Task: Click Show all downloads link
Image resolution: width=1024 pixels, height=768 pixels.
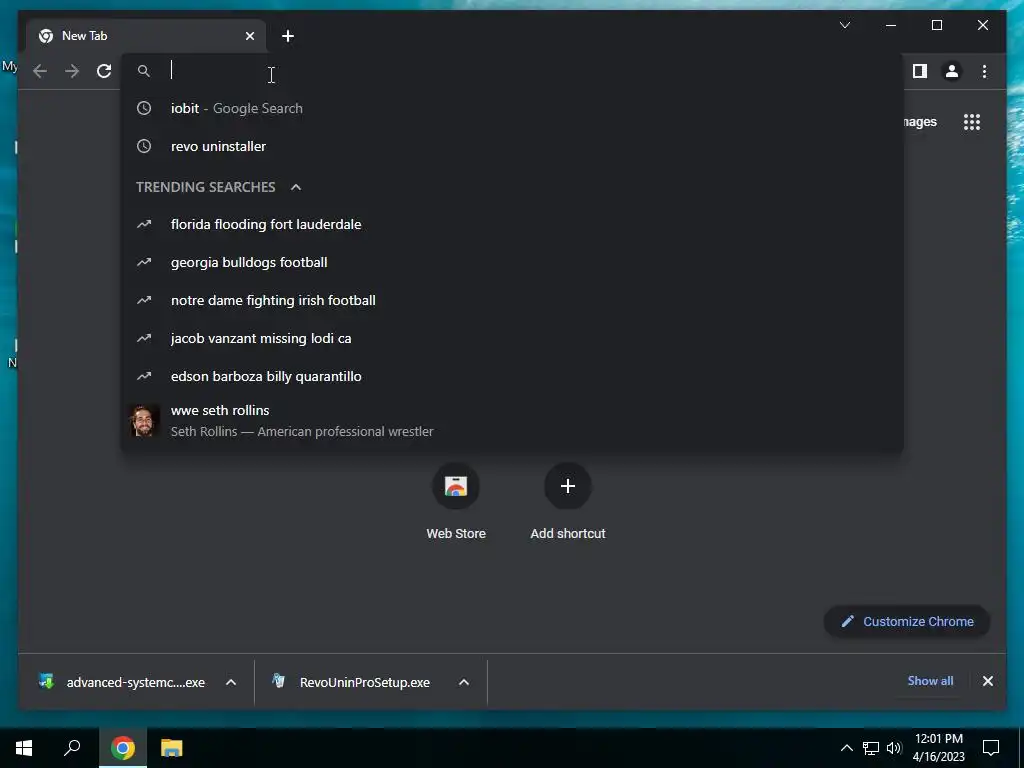Action: point(930,680)
